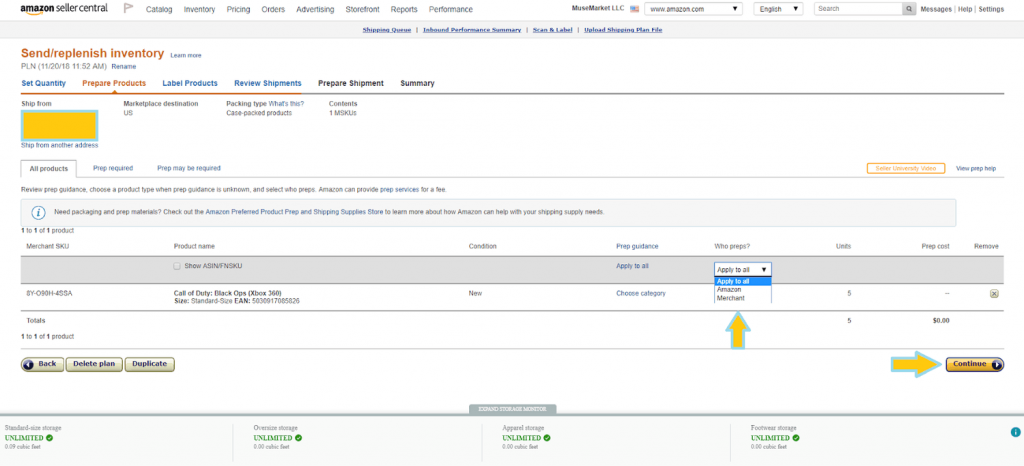This screenshot has height=466, width=1024.
Task: Click the Learn more link
Action: pos(186,56)
